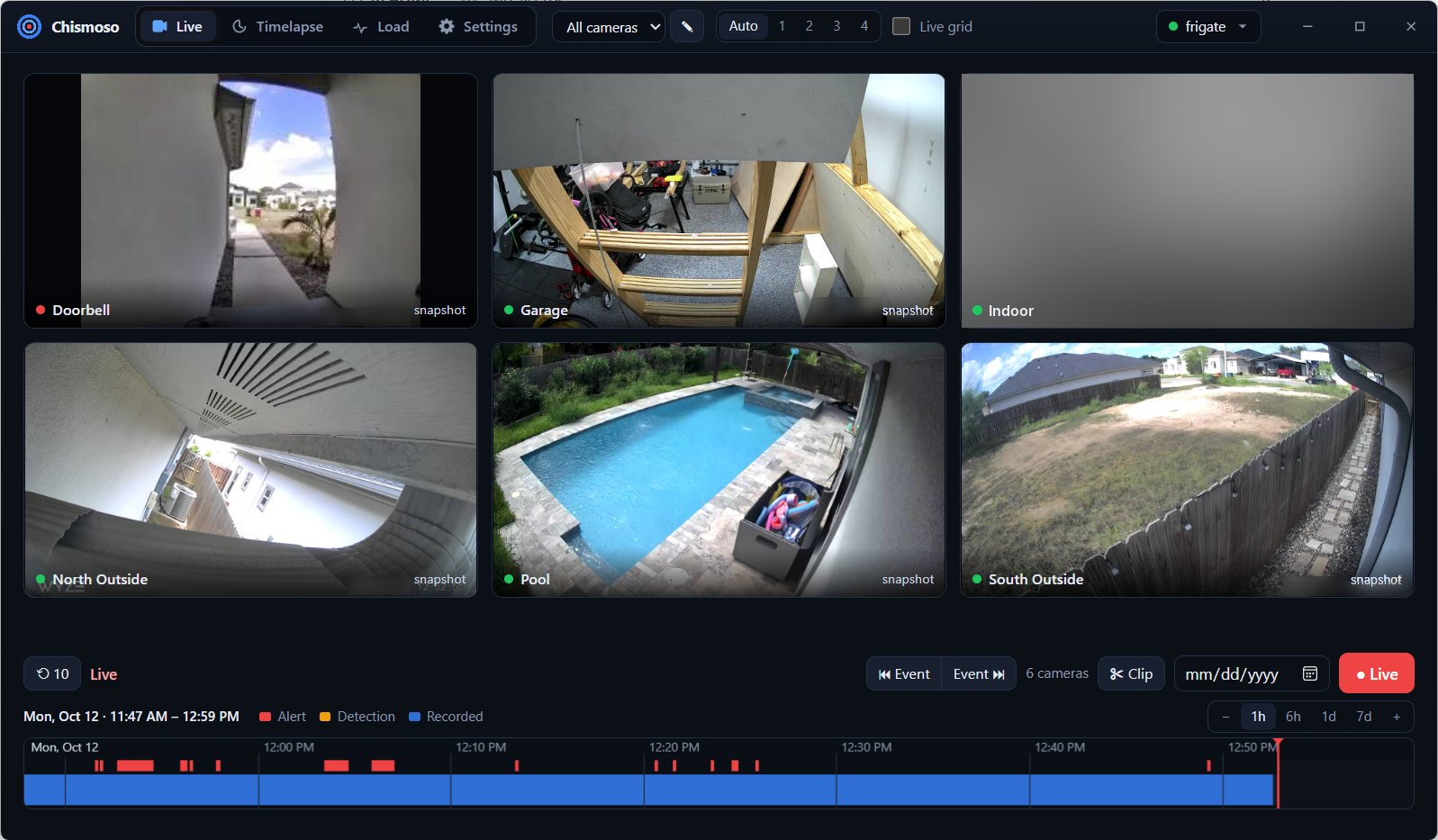The width and height of the screenshot is (1438, 840).
Task: Jump to the previous Event
Action: click(904, 673)
